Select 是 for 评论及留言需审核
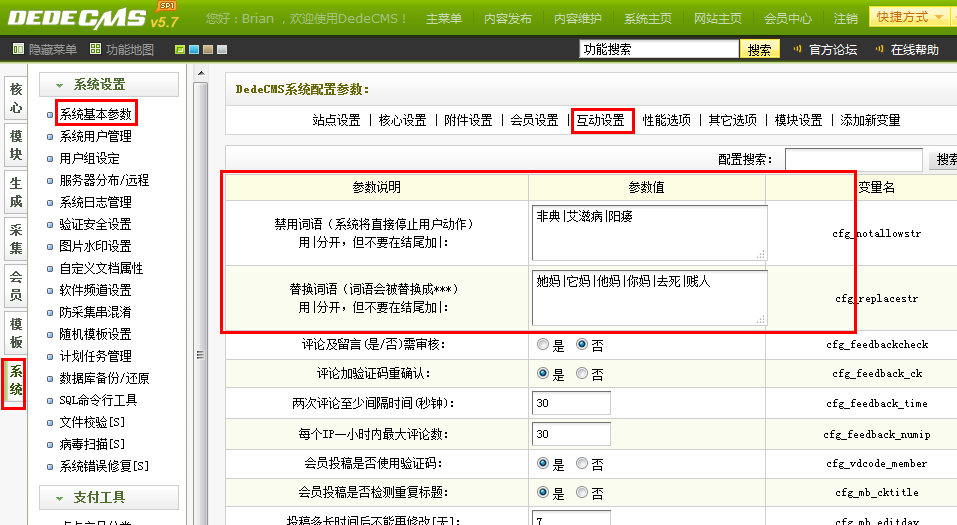This screenshot has height=525, width=957. [x=543, y=344]
